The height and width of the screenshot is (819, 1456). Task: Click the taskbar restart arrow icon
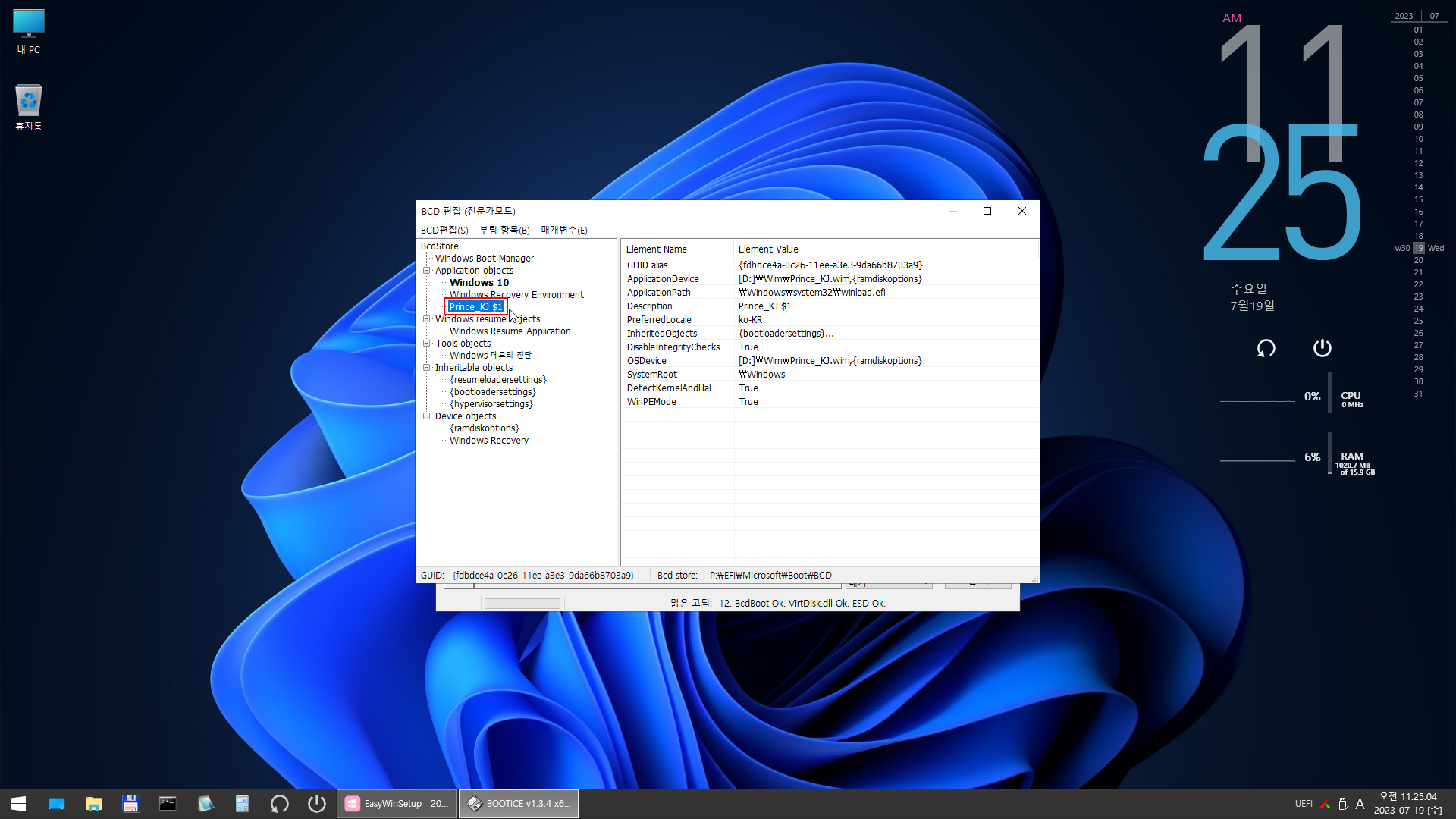click(x=279, y=804)
